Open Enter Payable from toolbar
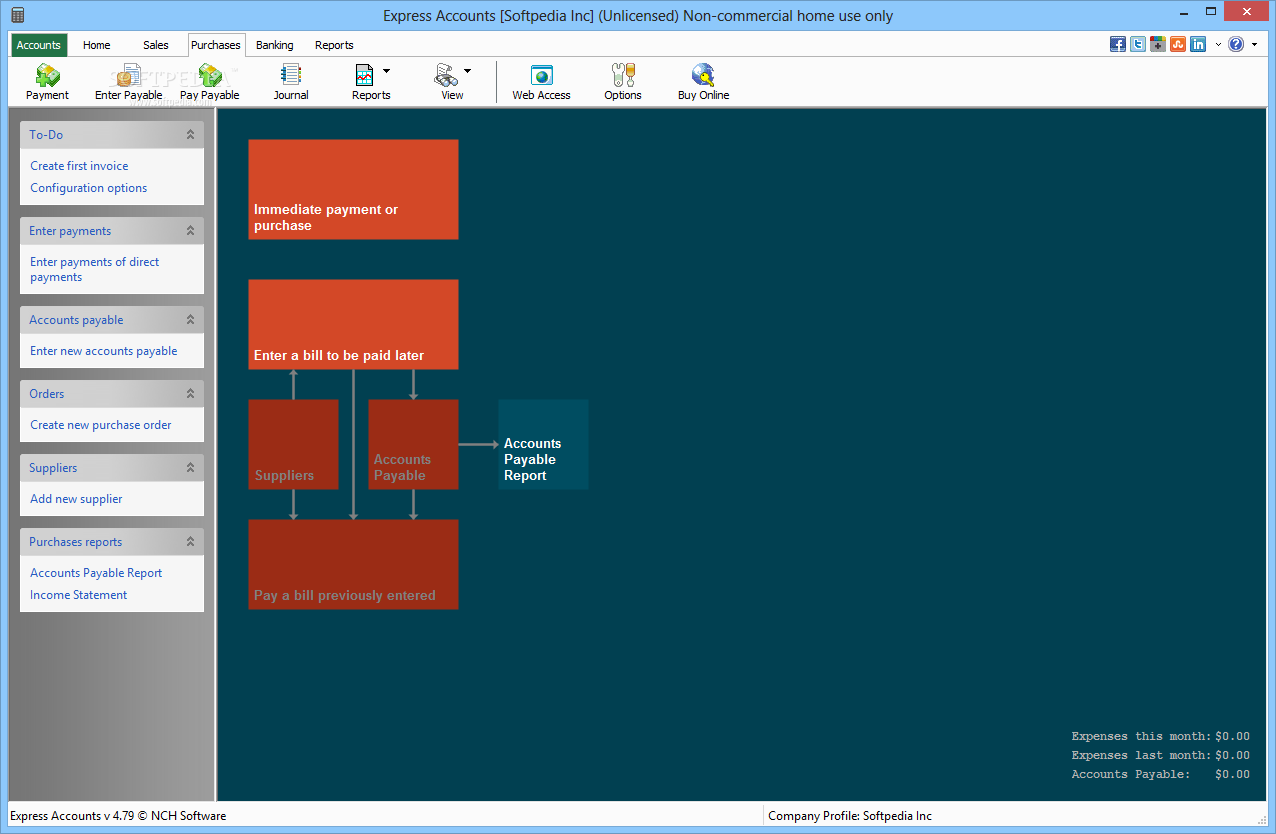 tap(128, 82)
